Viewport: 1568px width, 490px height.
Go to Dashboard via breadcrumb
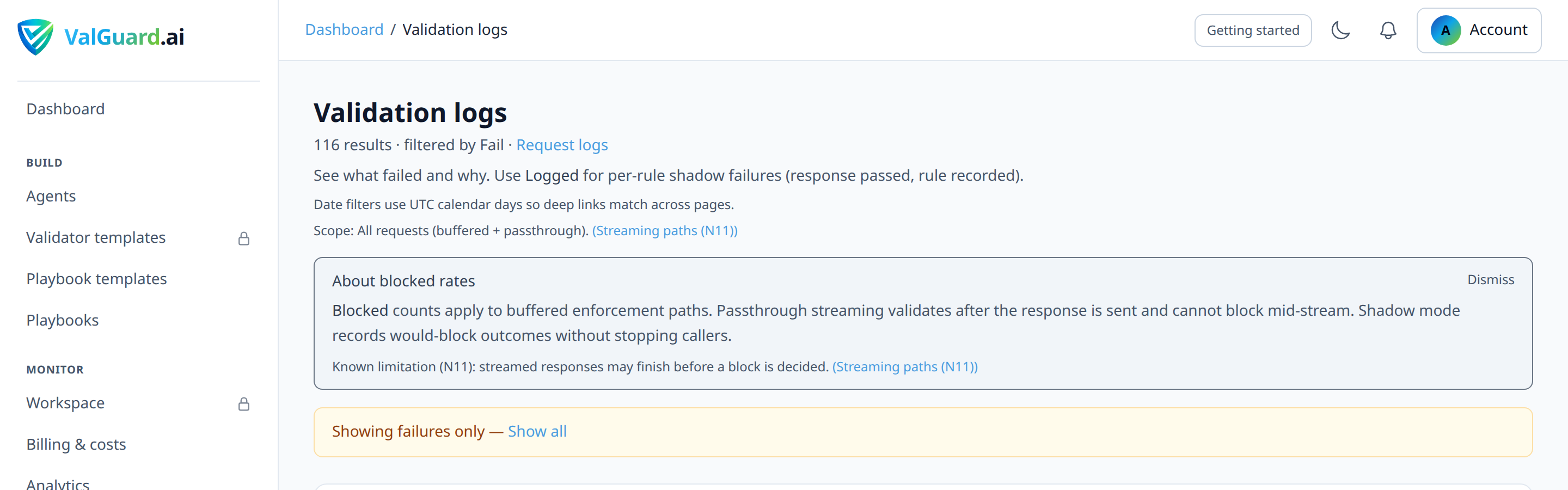[x=344, y=29]
